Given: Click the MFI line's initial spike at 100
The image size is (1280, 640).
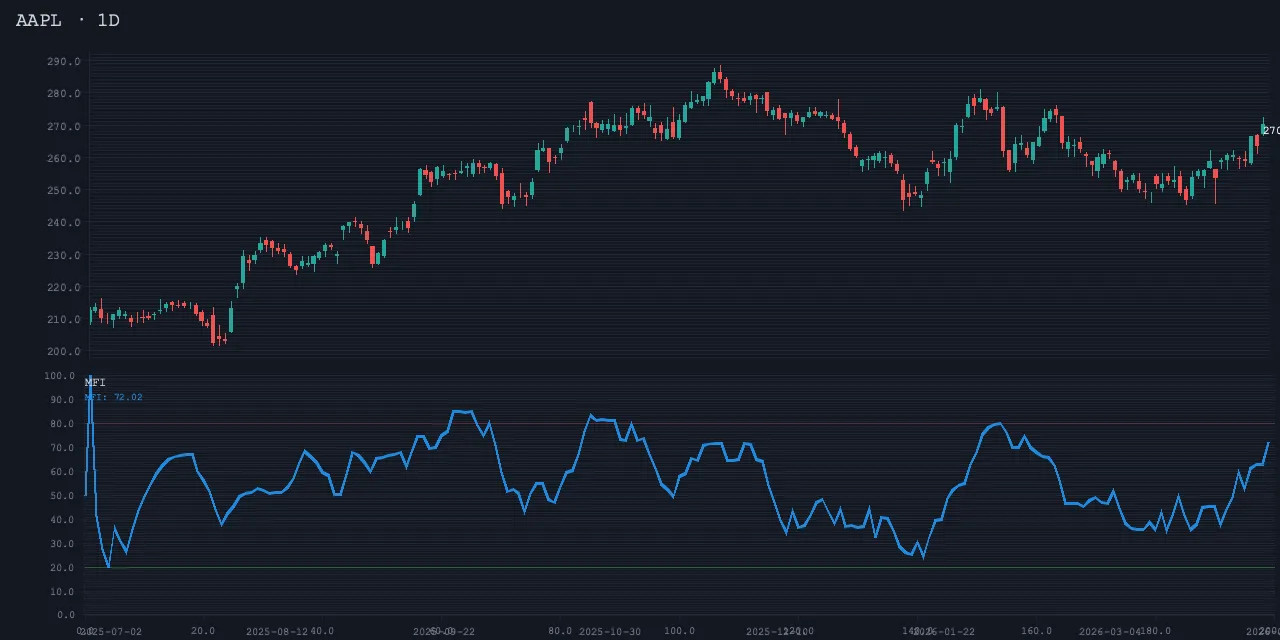Looking at the screenshot, I should [90, 380].
